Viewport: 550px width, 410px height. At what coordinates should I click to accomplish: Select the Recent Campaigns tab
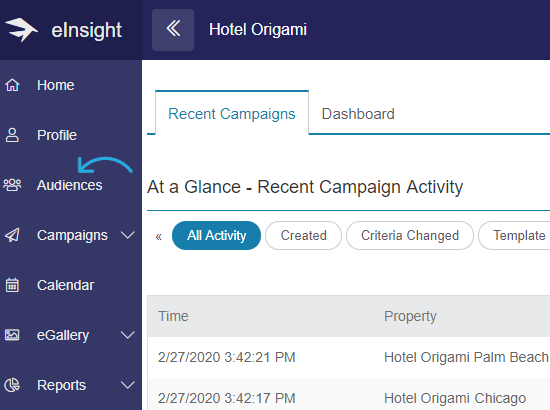232,113
